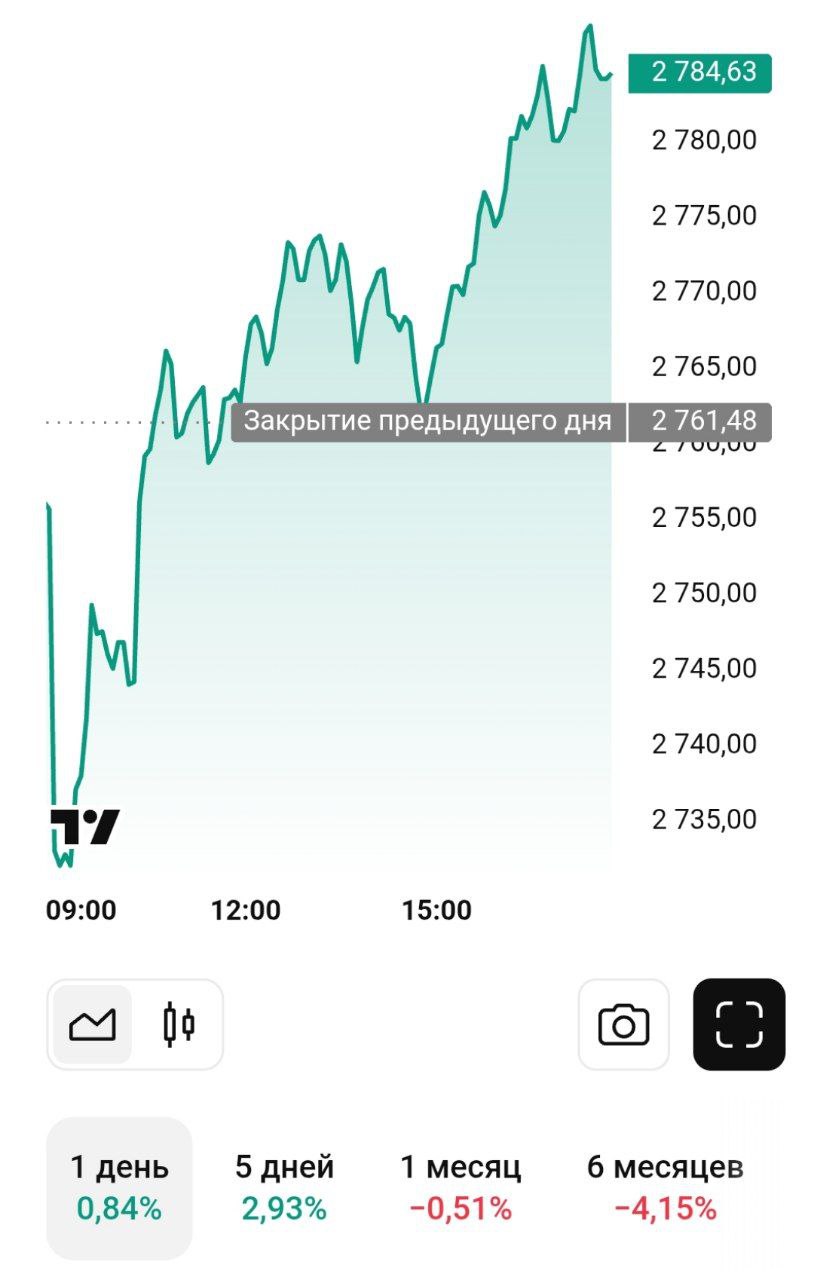Screen dimensions: 814x1280
Task: Click the 15:00 time axis label
Action: (x=436, y=910)
